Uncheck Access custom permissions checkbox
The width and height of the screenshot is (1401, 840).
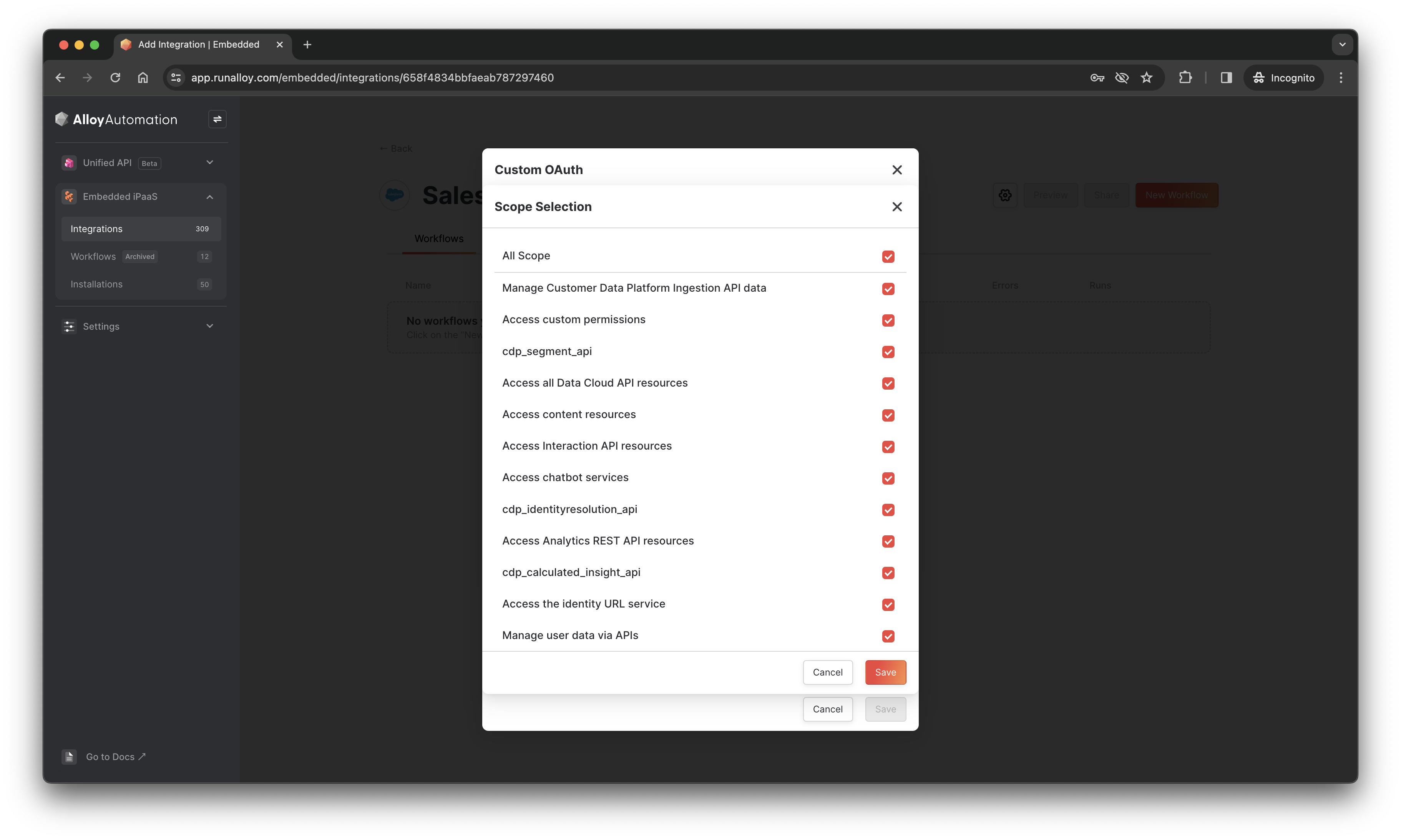point(888,320)
